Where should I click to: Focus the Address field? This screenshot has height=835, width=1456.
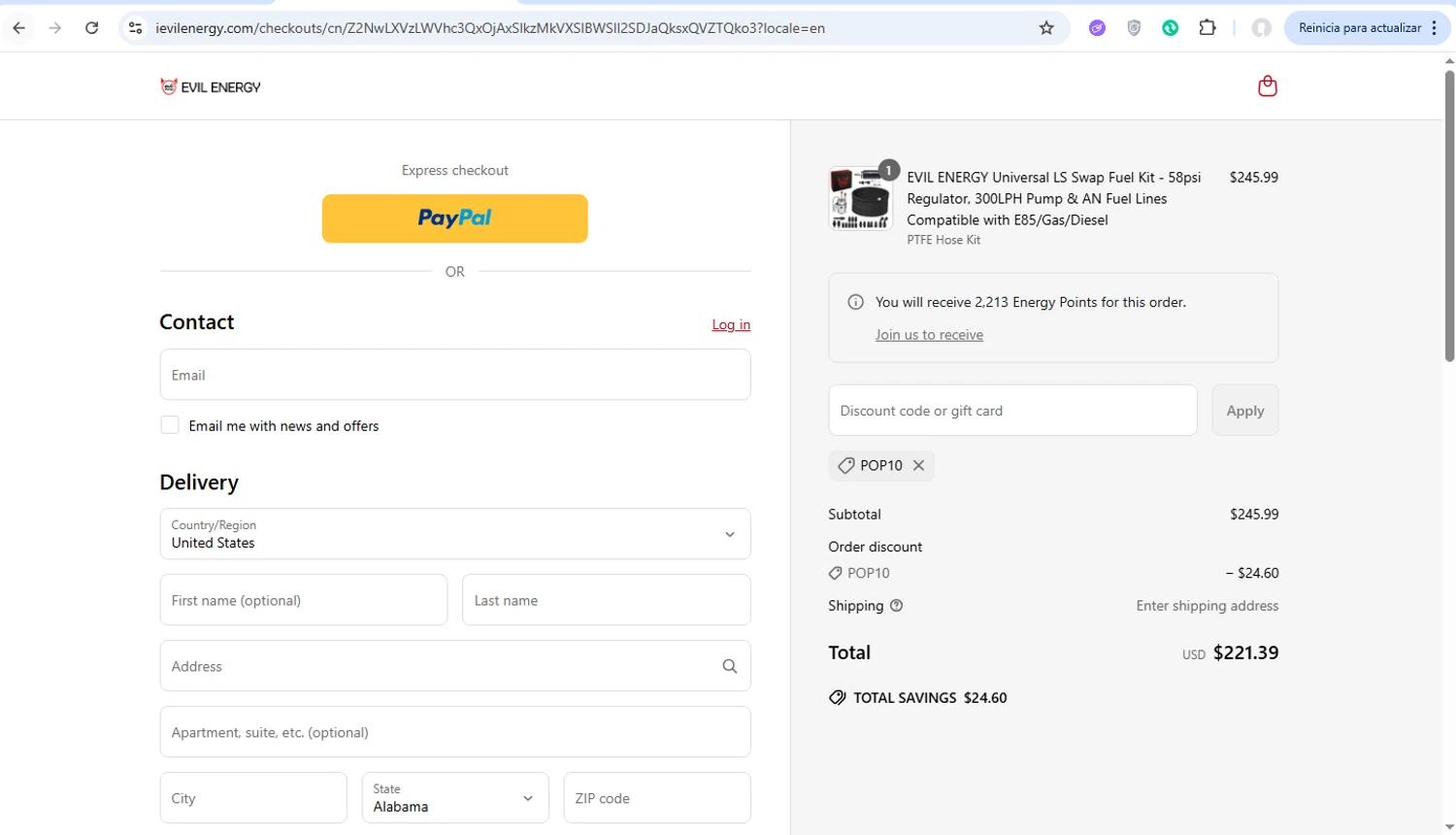tap(455, 666)
